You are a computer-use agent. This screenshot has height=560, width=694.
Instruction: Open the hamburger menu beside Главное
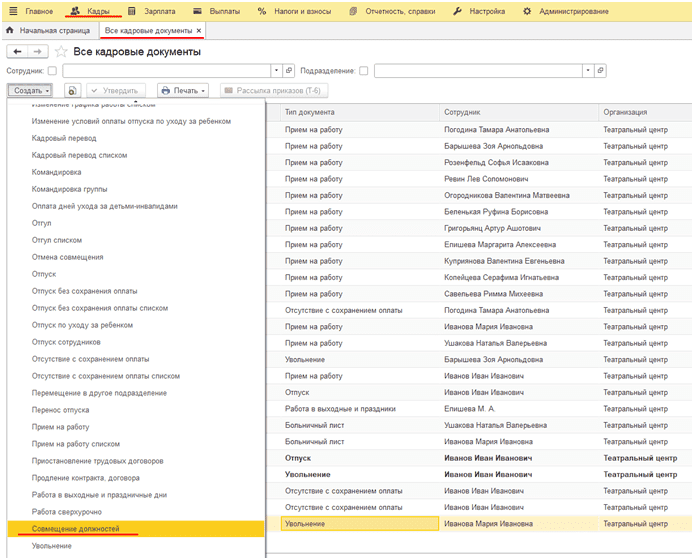click(x=13, y=11)
